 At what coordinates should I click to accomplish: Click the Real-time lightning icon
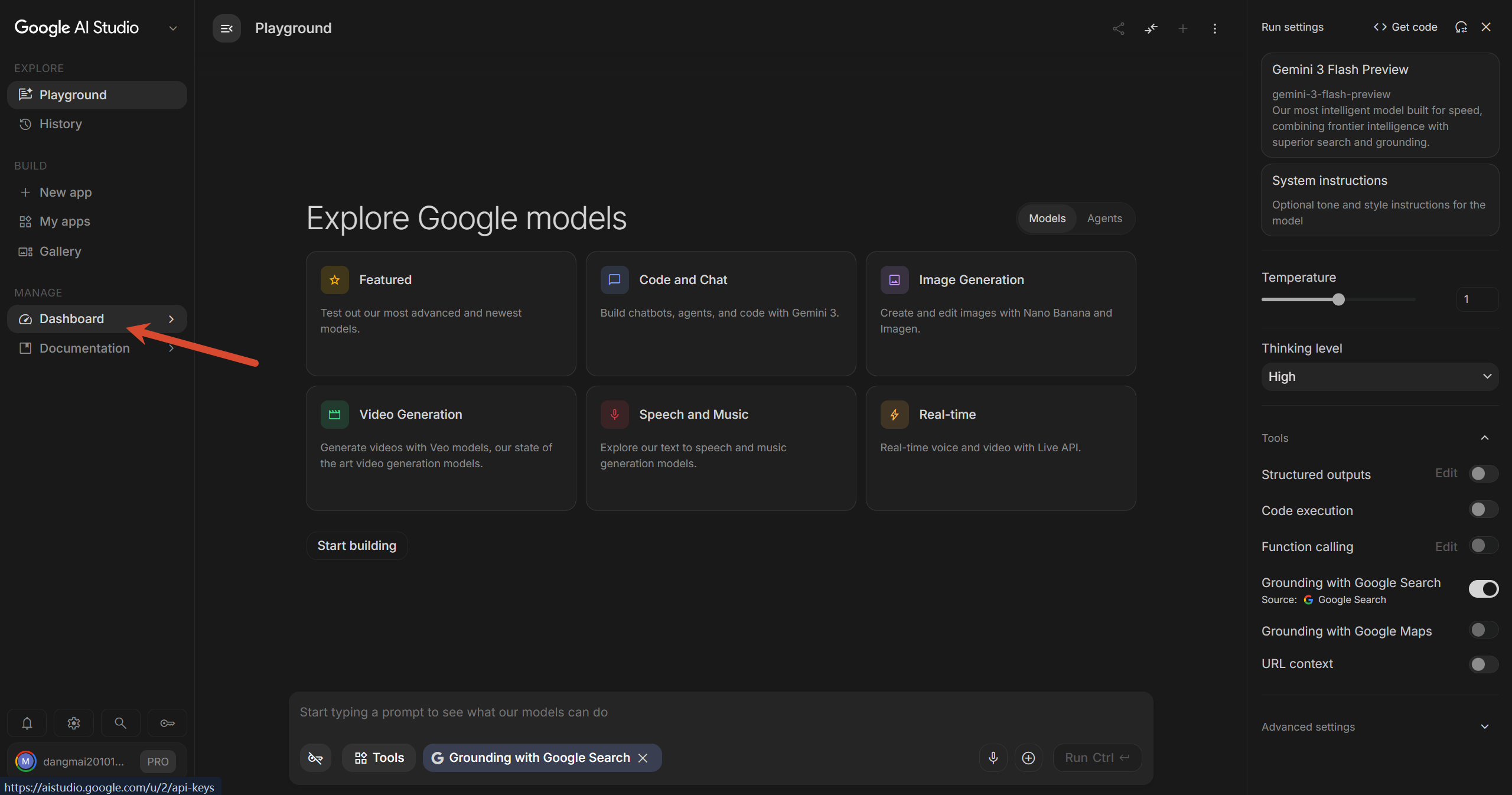pyautogui.click(x=895, y=415)
